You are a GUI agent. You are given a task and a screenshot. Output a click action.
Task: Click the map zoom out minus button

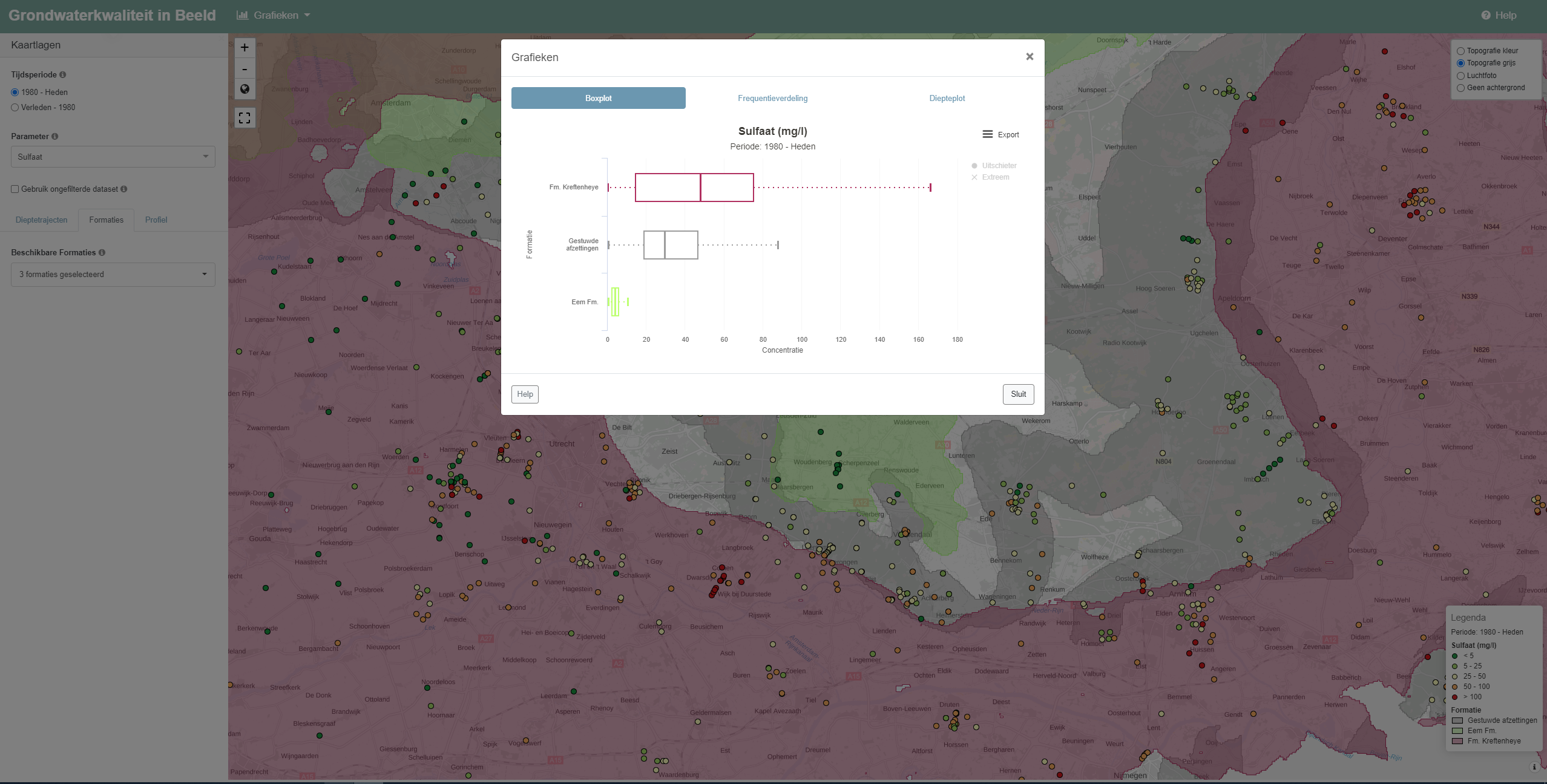coord(245,69)
